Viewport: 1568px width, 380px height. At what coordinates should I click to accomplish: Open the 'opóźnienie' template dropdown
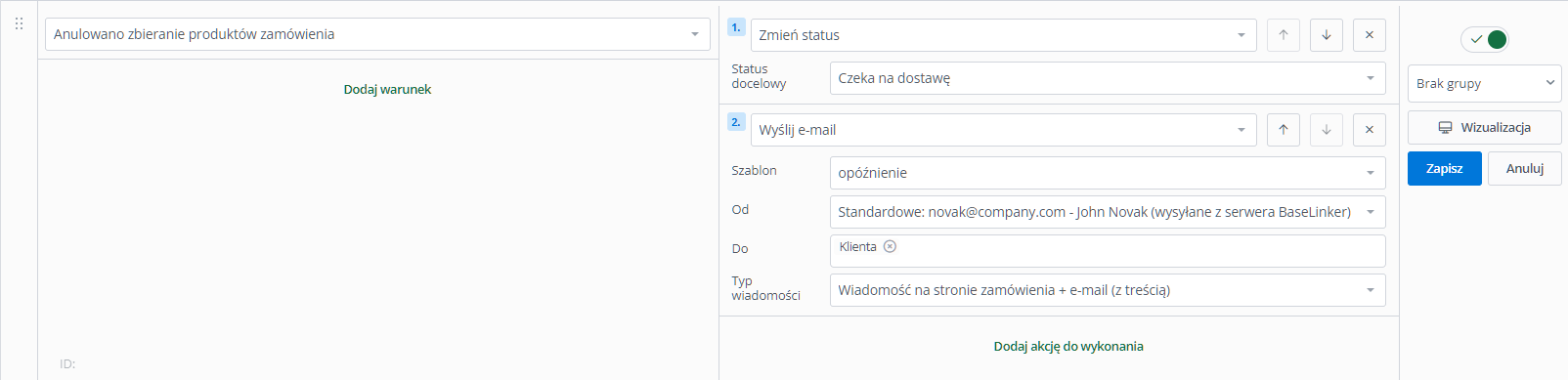pos(1108,173)
